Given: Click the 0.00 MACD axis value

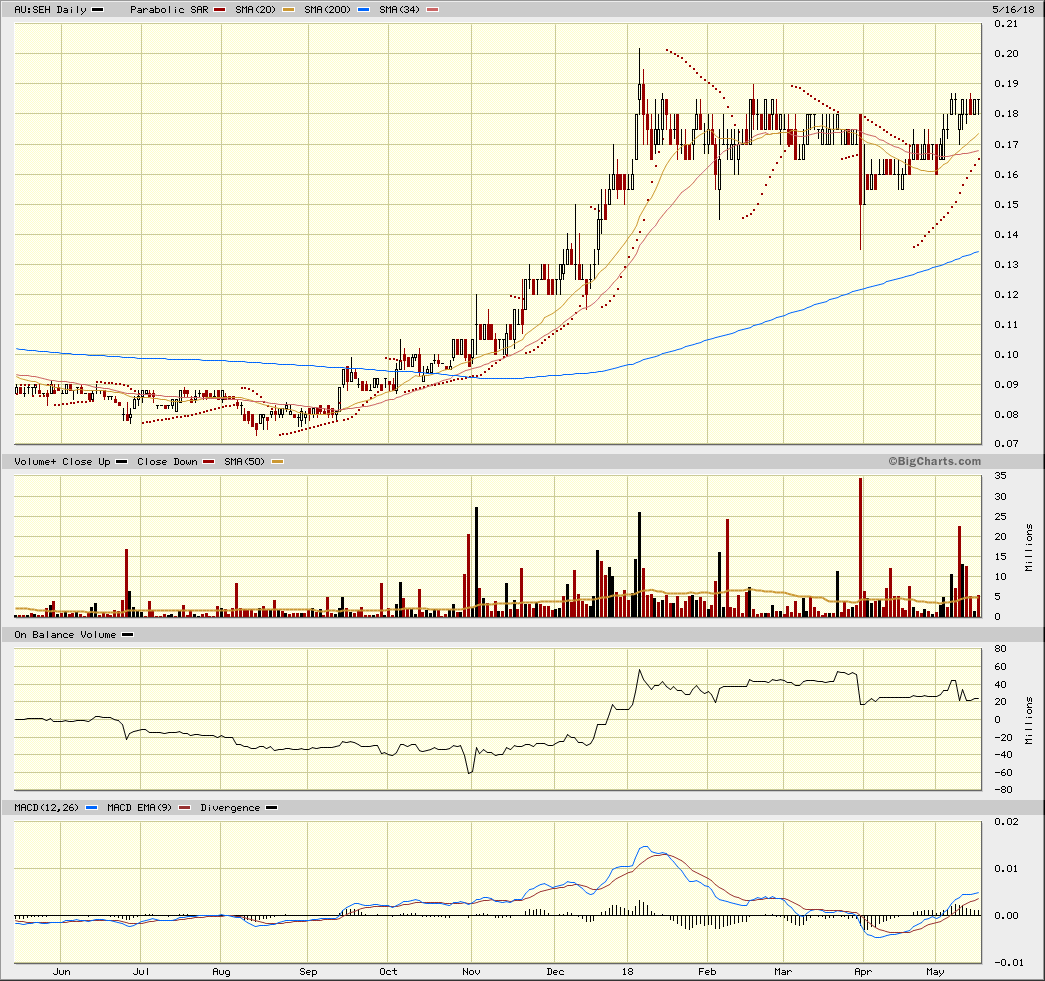Looking at the screenshot, I should 1006,916.
